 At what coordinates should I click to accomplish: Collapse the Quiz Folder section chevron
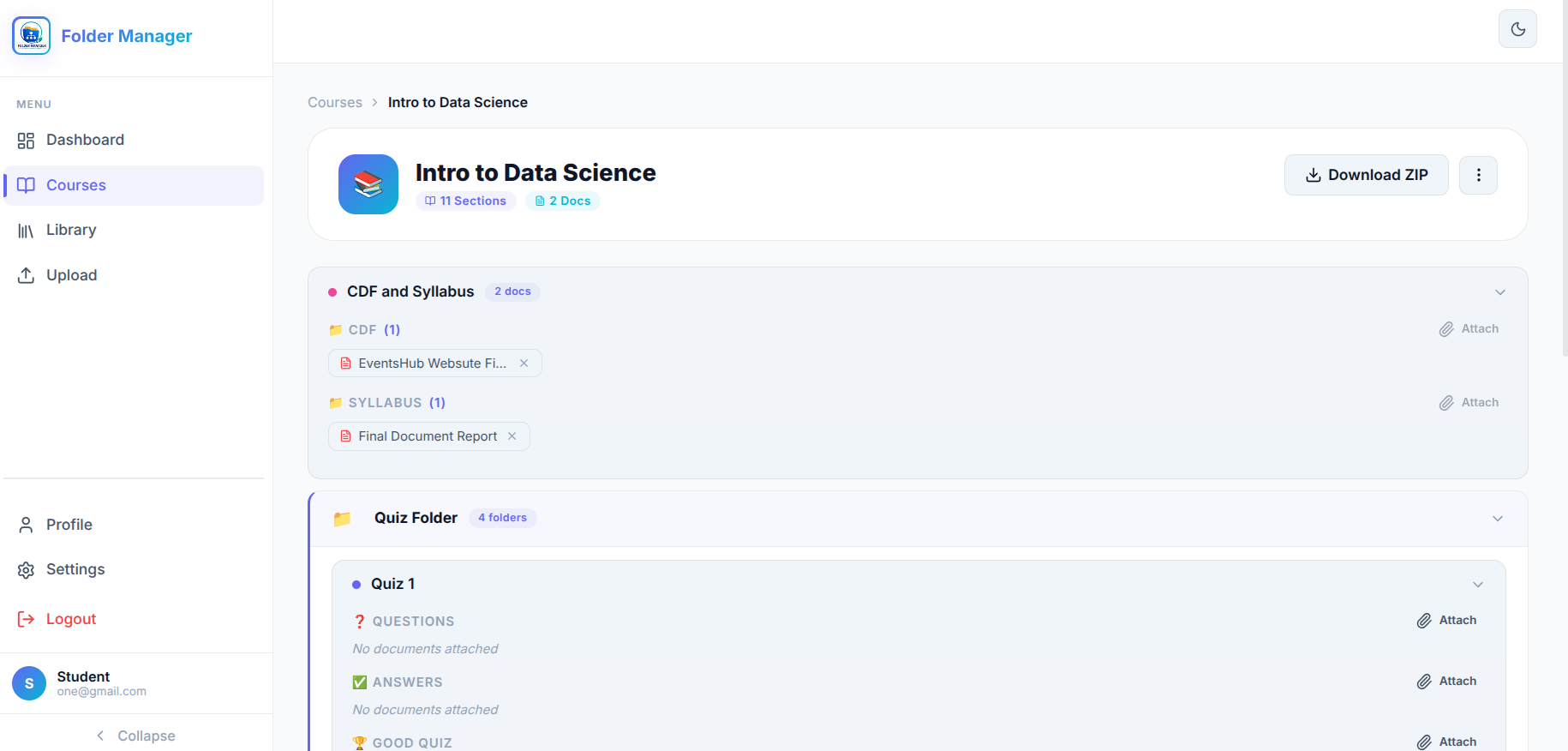[1497, 519]
